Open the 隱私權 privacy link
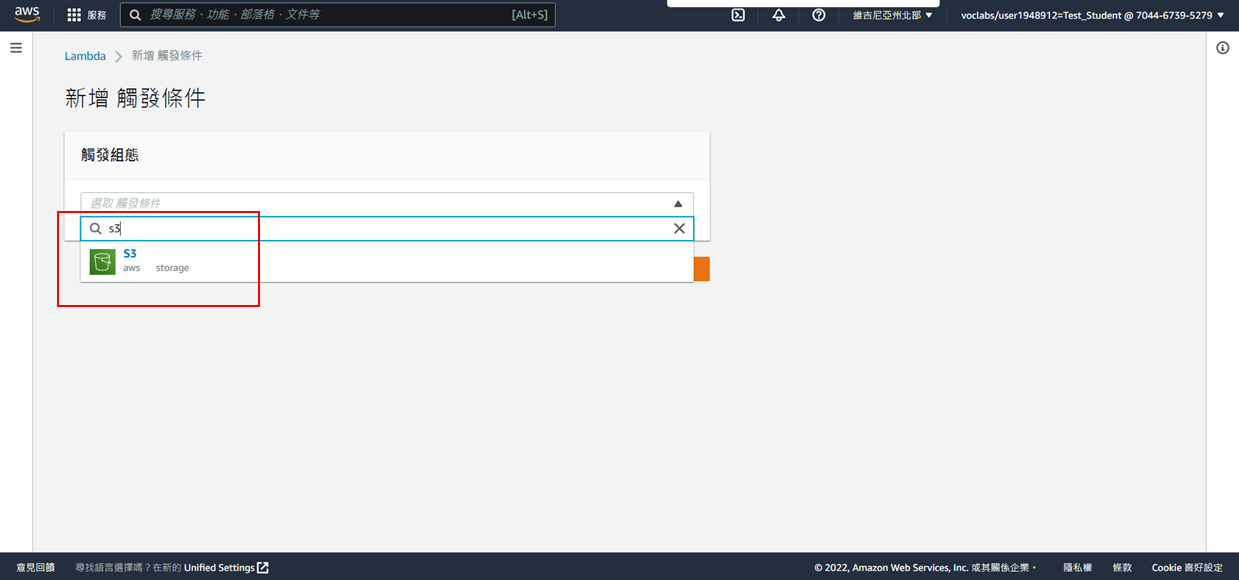The width and height of the screenshot is (1239, 580). pos(1077,567)
